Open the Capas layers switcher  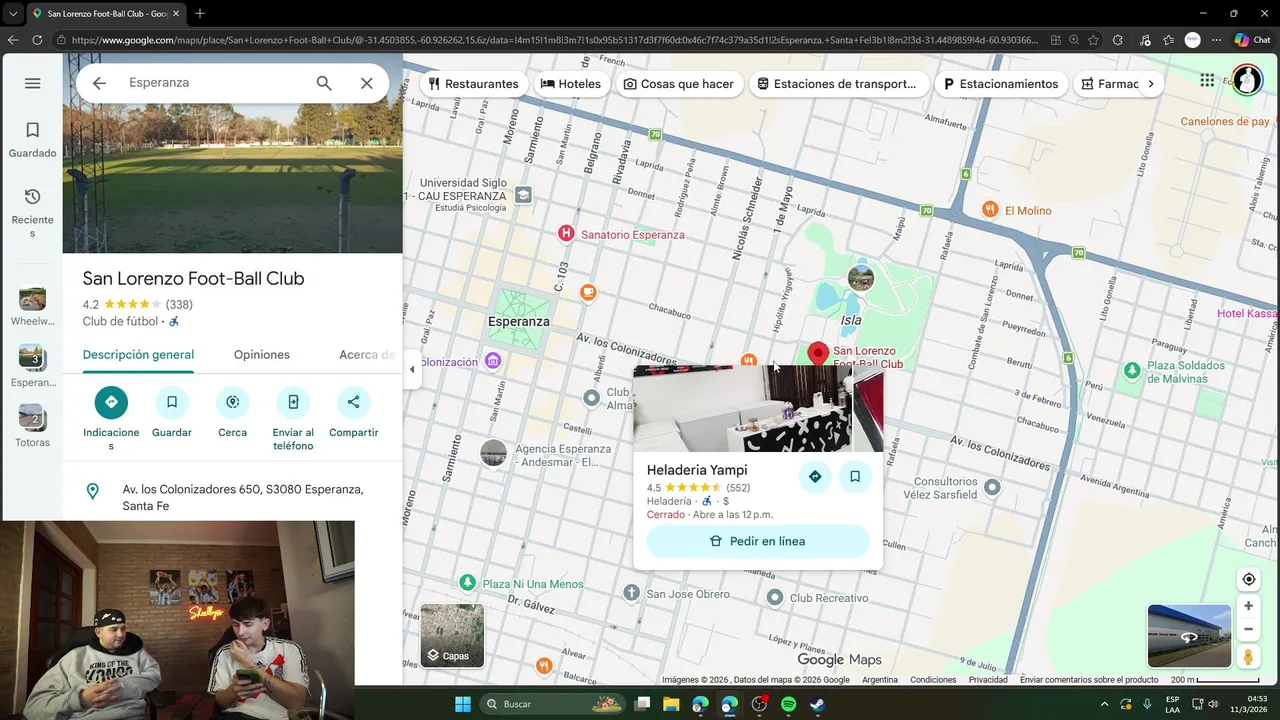point(452,636)
